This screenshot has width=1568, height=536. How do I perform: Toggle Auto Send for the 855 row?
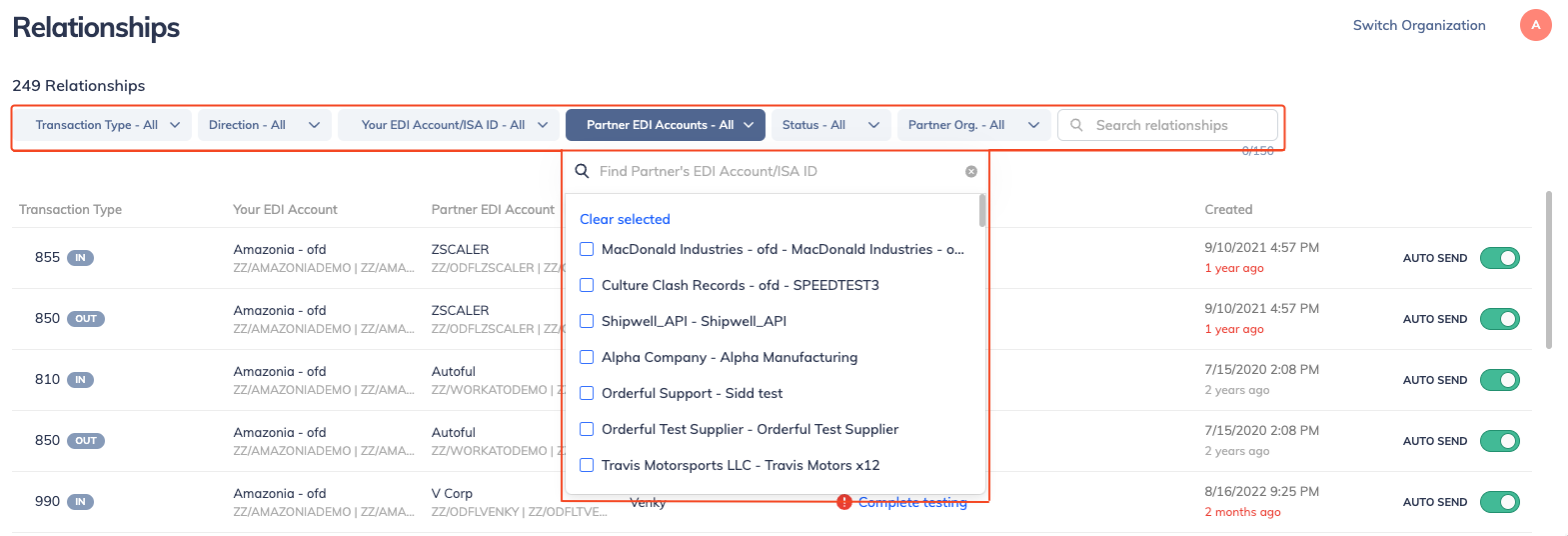[1499, 258]
